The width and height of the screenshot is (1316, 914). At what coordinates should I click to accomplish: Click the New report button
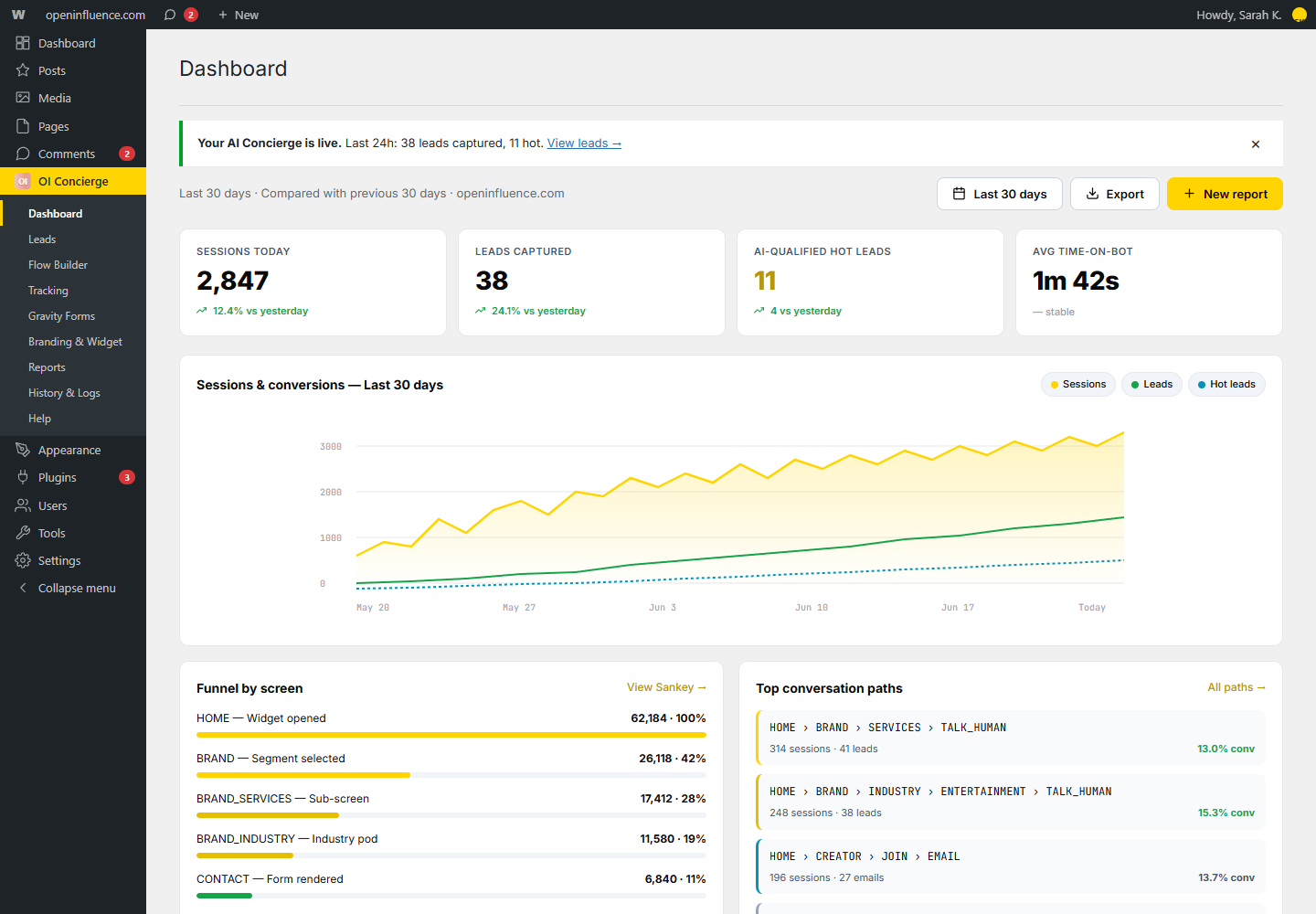click(1225, 194)
